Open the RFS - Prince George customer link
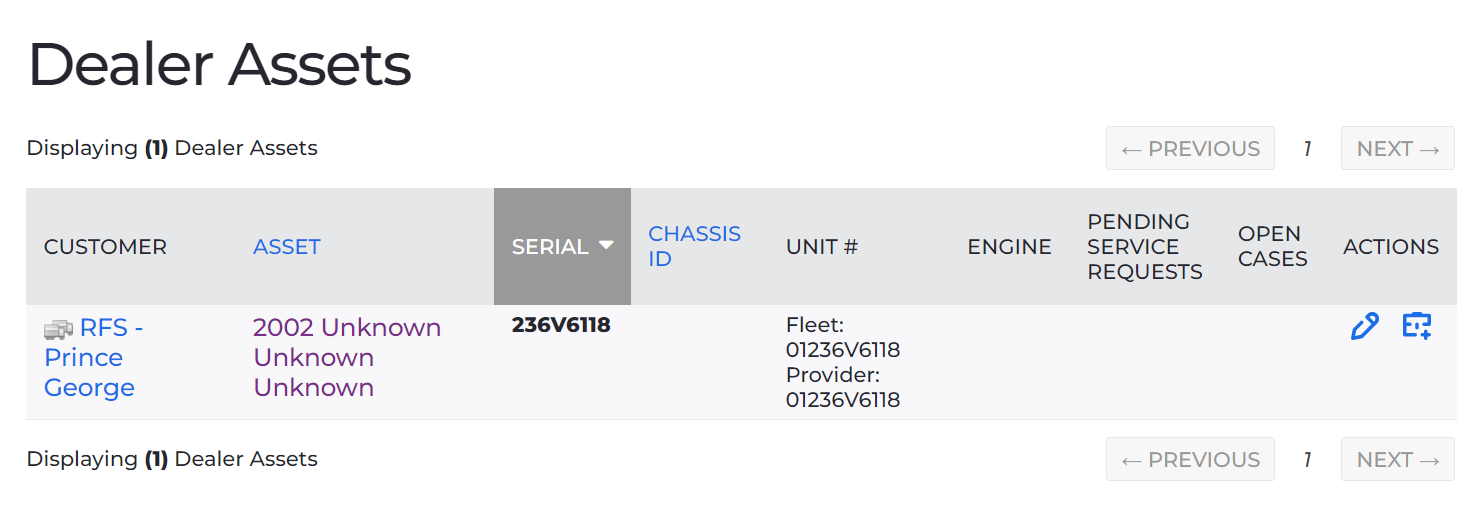Image resolution: width=1478 pixels, height=510 pixels. [94, 357]
